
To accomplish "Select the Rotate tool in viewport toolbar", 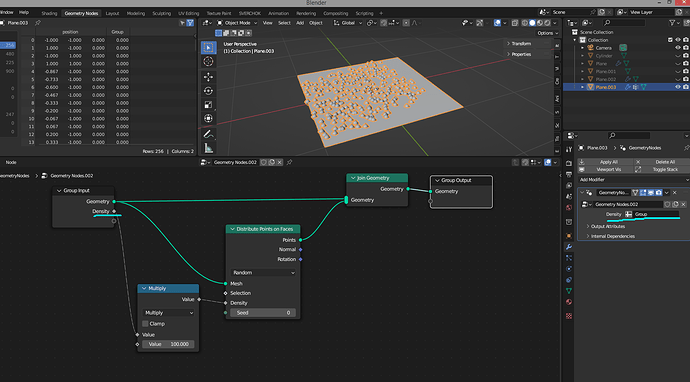I will (209, 91).
